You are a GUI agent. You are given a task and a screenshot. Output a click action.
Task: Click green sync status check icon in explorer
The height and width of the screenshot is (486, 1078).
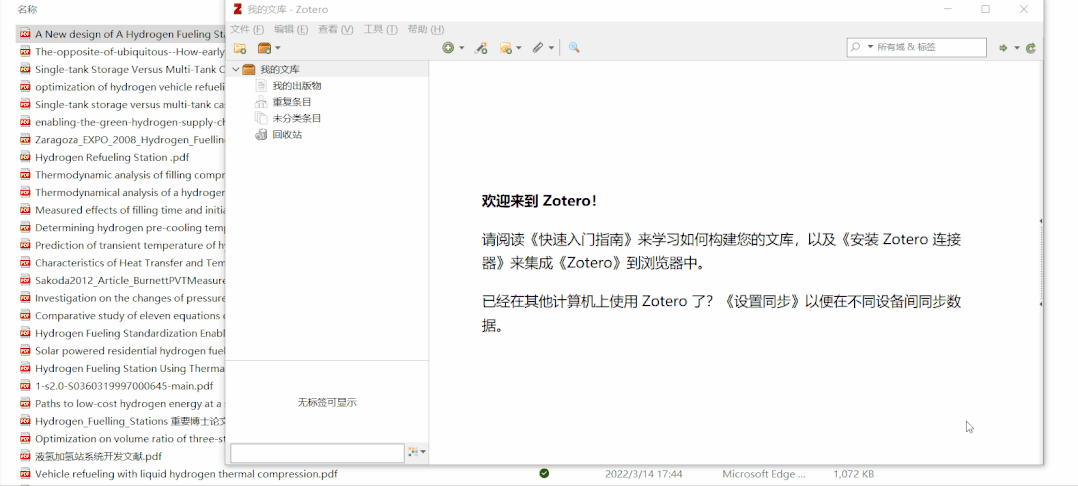544,474
